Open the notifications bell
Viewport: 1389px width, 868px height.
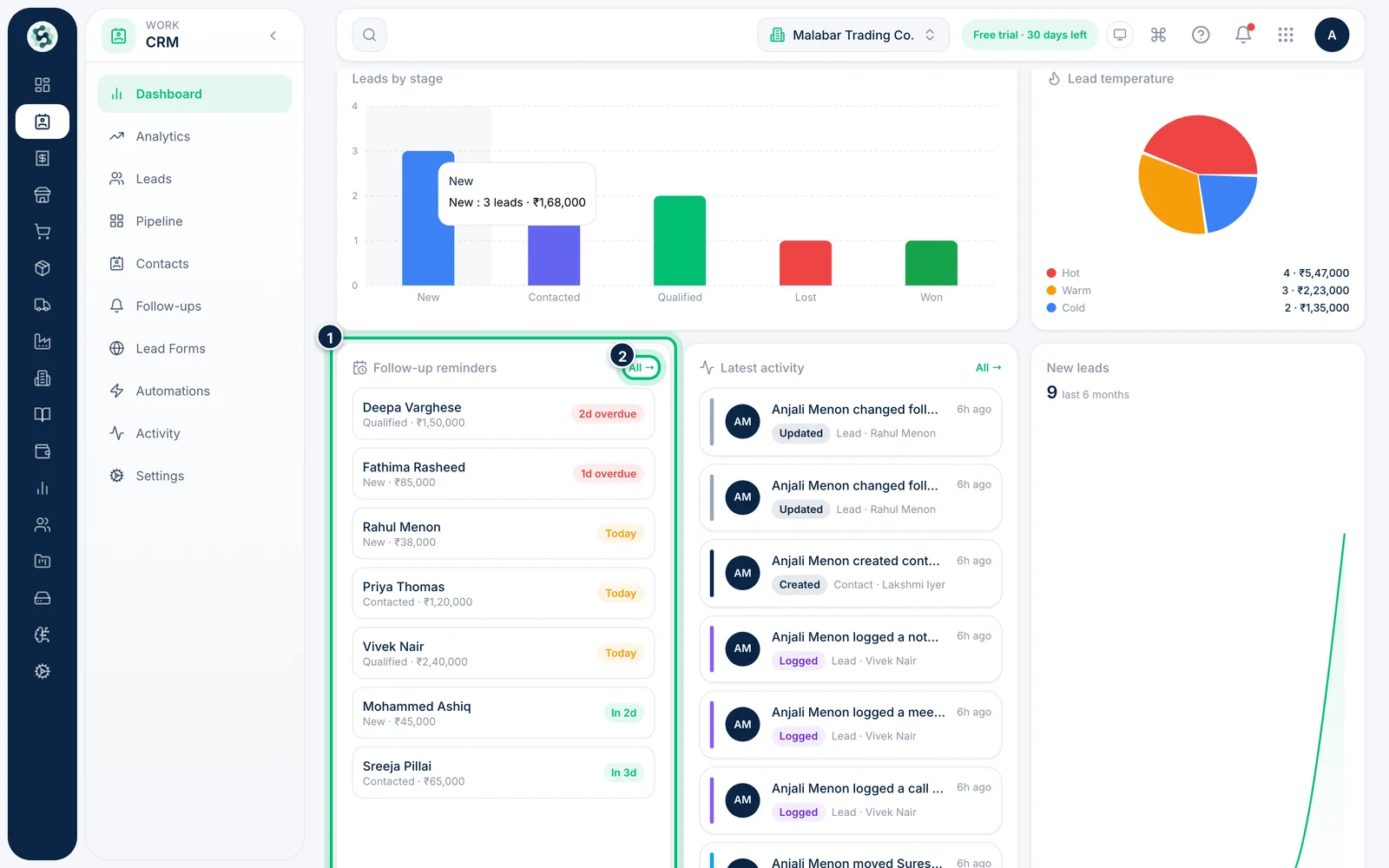(x=1243, y=35)
